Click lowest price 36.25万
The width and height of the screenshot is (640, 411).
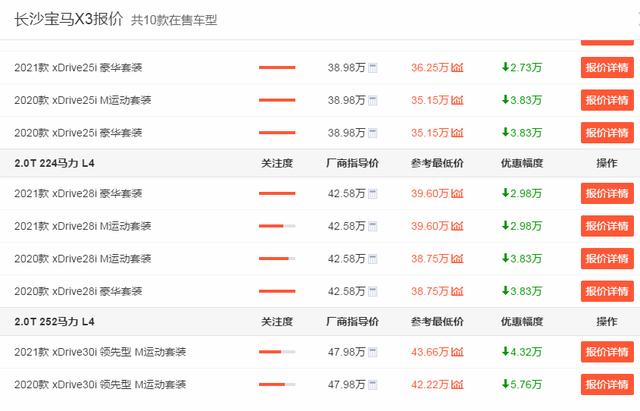pos(430,68)
